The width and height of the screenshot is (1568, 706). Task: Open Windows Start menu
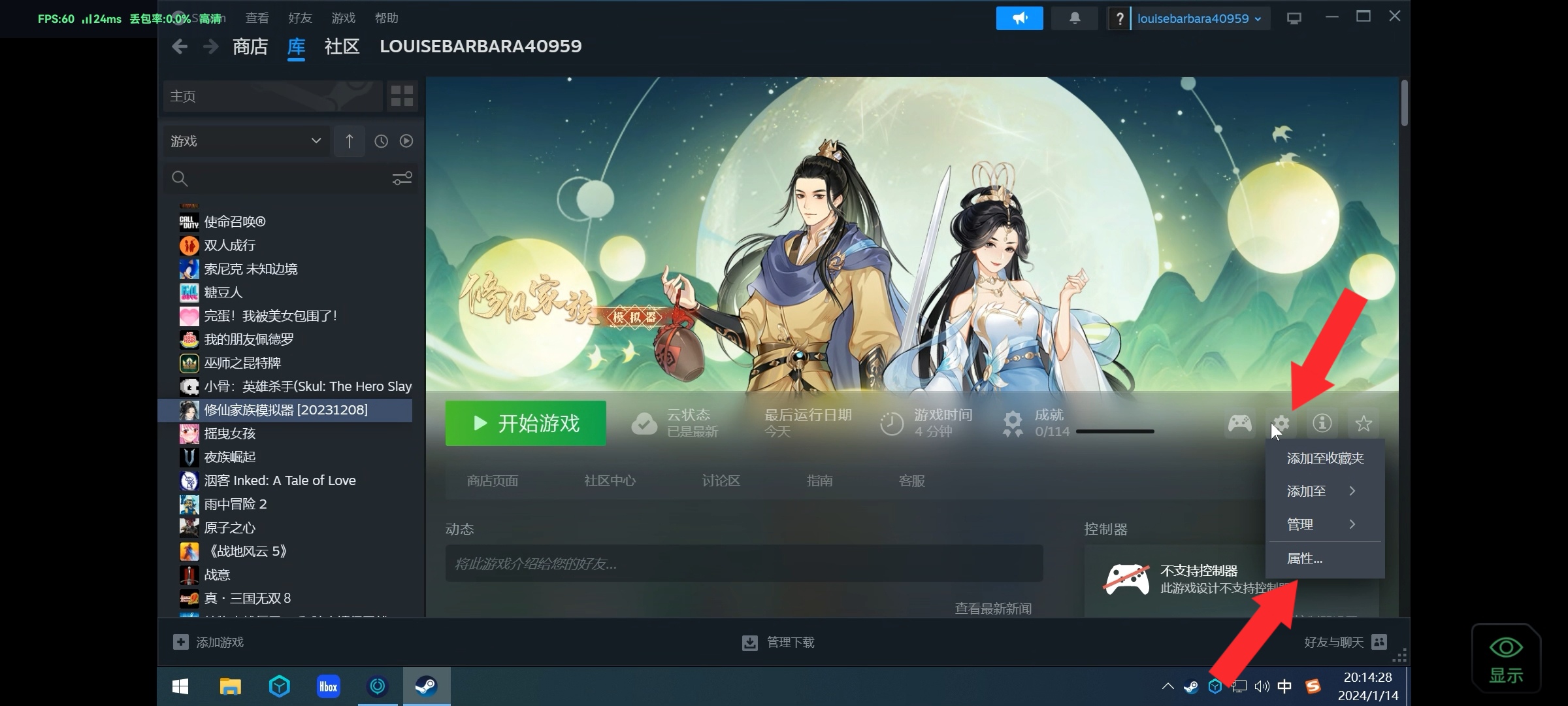click(x=180, y=686)
